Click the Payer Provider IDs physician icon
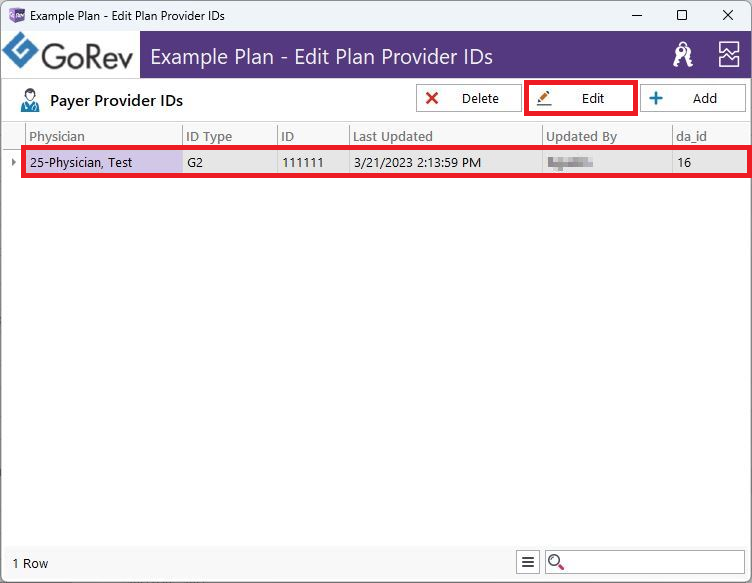752x583 pixels. tap(30, 100)
